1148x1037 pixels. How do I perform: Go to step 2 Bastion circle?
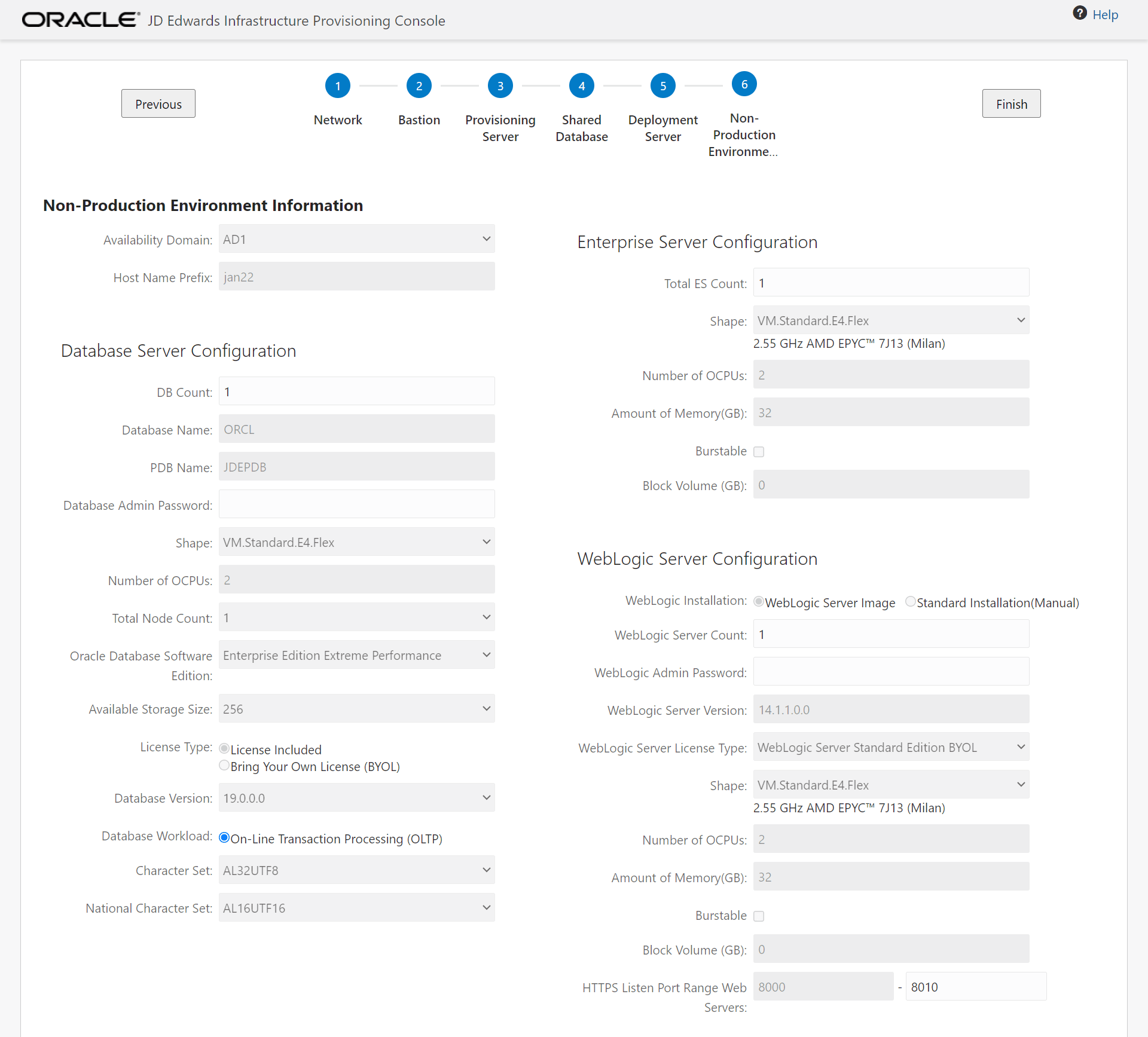pyautogui.click(x=419, y=86)
